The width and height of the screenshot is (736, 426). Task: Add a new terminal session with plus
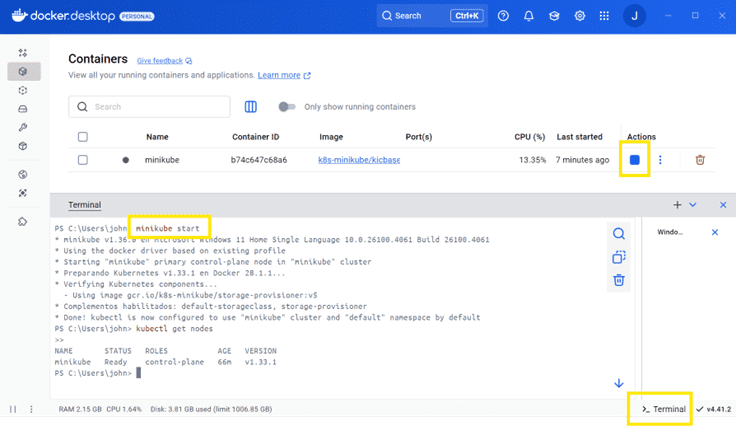coord(677,205)
